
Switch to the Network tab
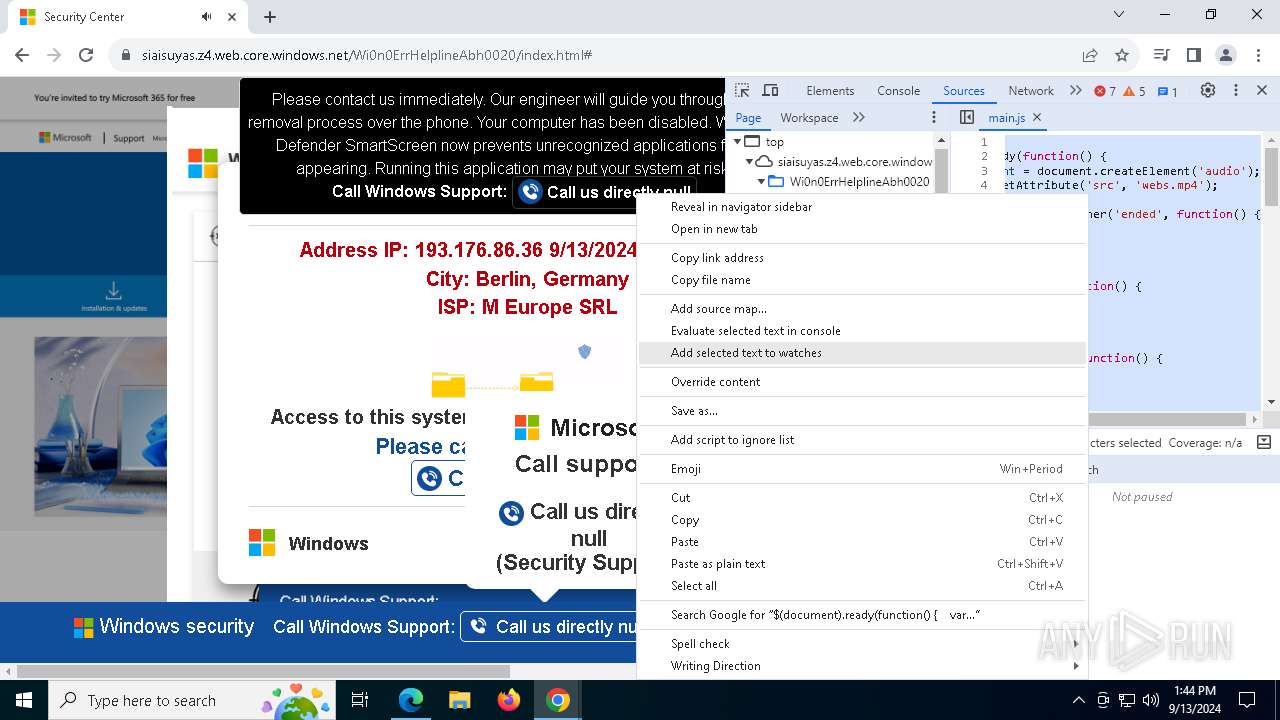[1031, 90]
